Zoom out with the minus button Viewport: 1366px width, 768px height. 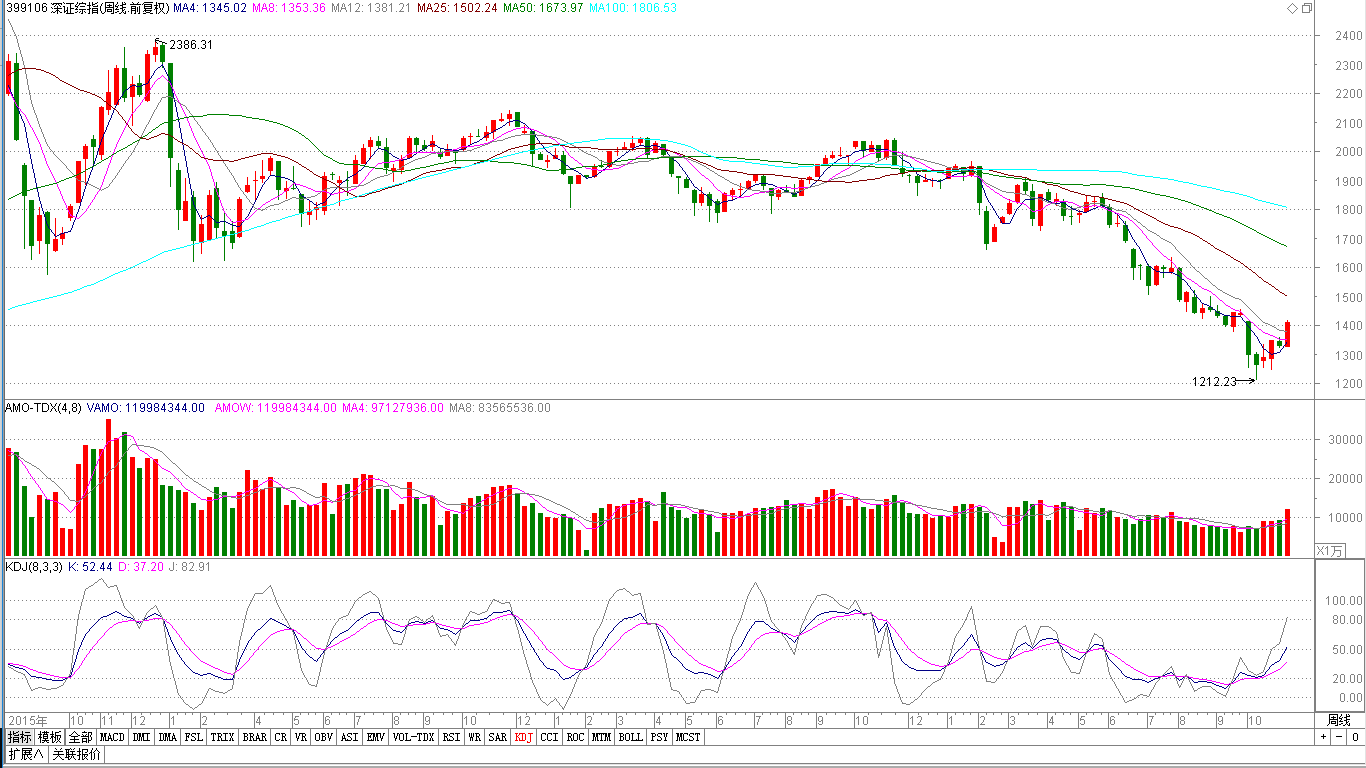1338,737
